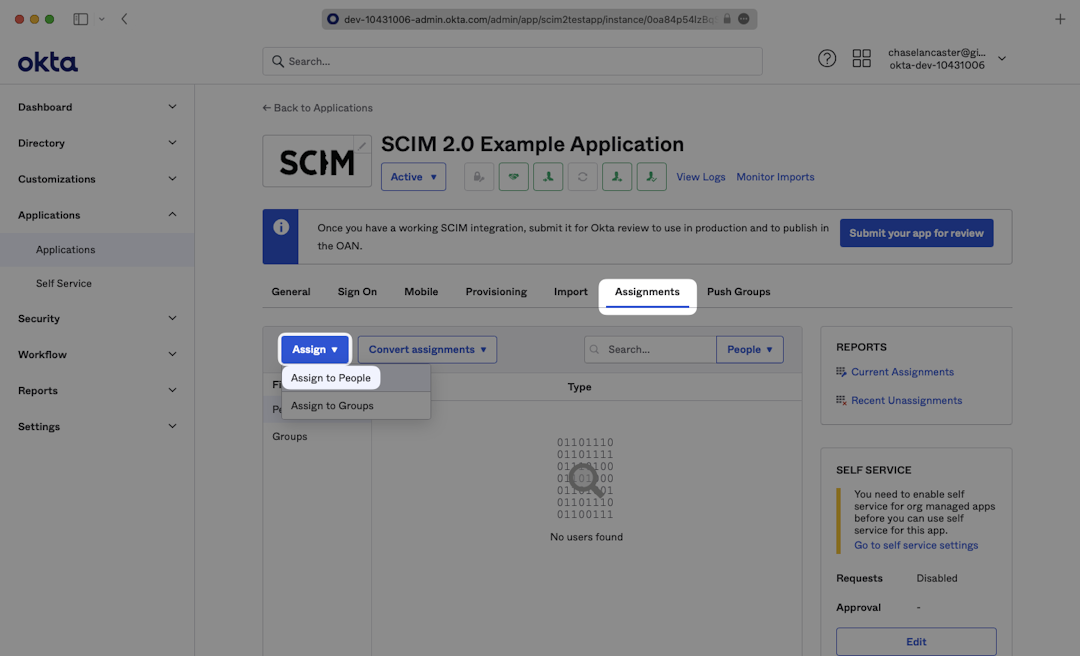Open the People search filter dropdown

coord(749,350)
